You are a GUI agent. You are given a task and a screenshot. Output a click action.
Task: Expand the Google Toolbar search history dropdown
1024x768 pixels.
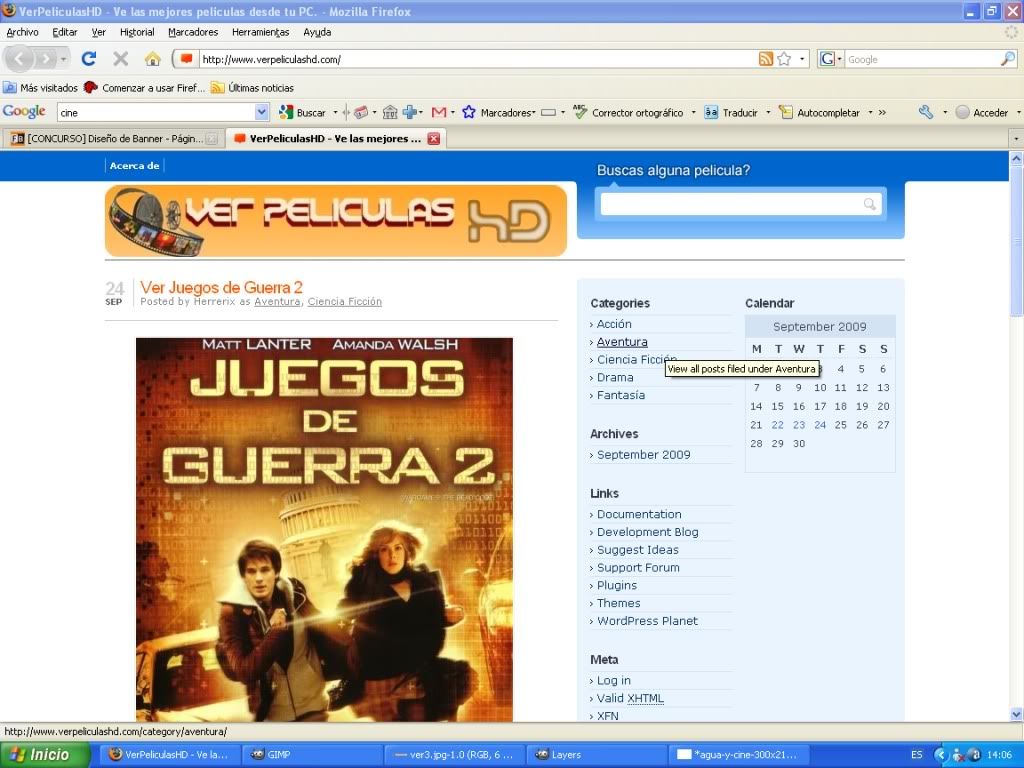click(x=262, y=112)
